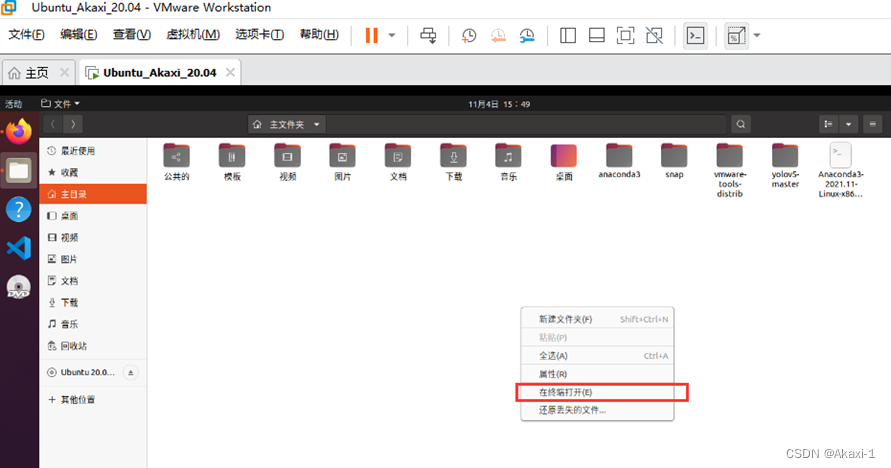Choose 还原丢失的文件... in the context menu

(x=597, y=410)
